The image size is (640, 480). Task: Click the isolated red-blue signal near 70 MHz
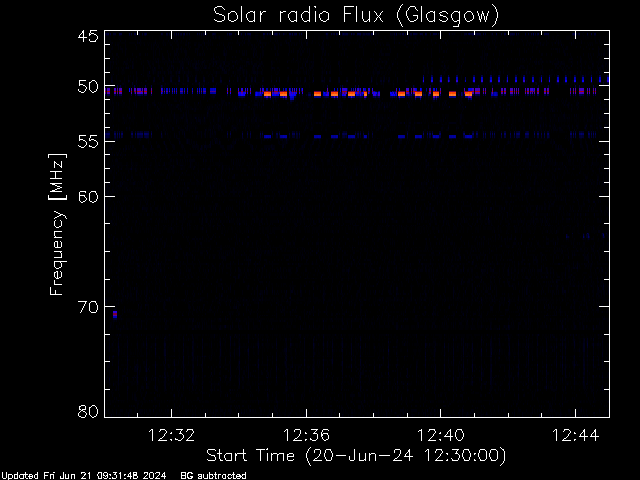115,314
